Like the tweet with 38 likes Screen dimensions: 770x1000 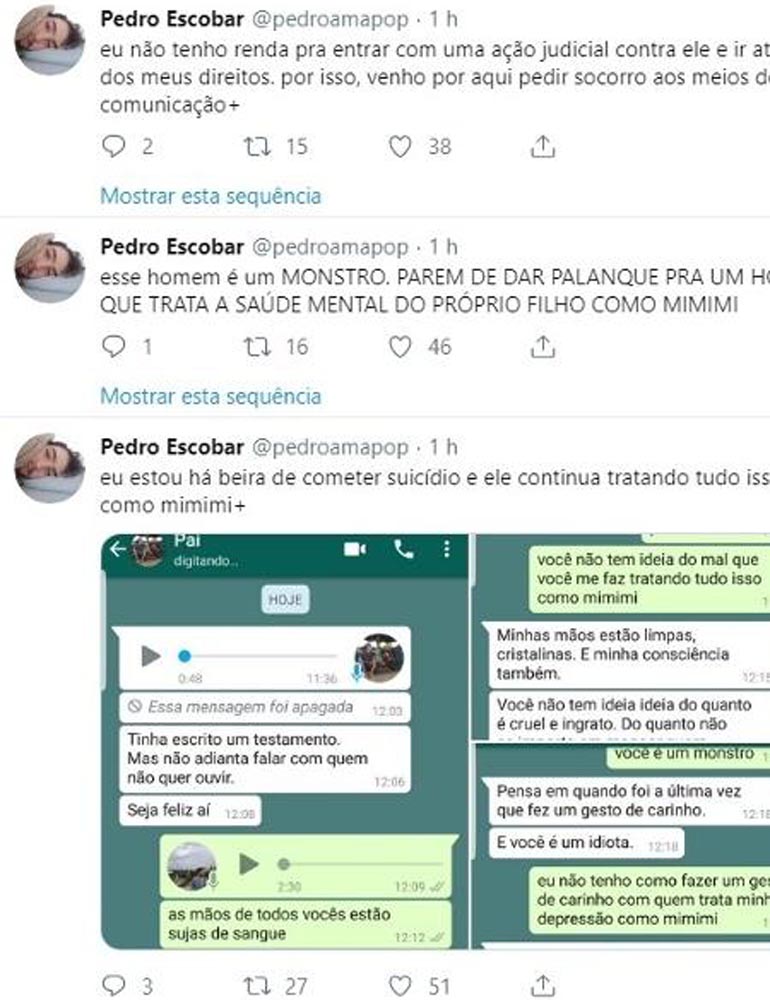[400, 147]
